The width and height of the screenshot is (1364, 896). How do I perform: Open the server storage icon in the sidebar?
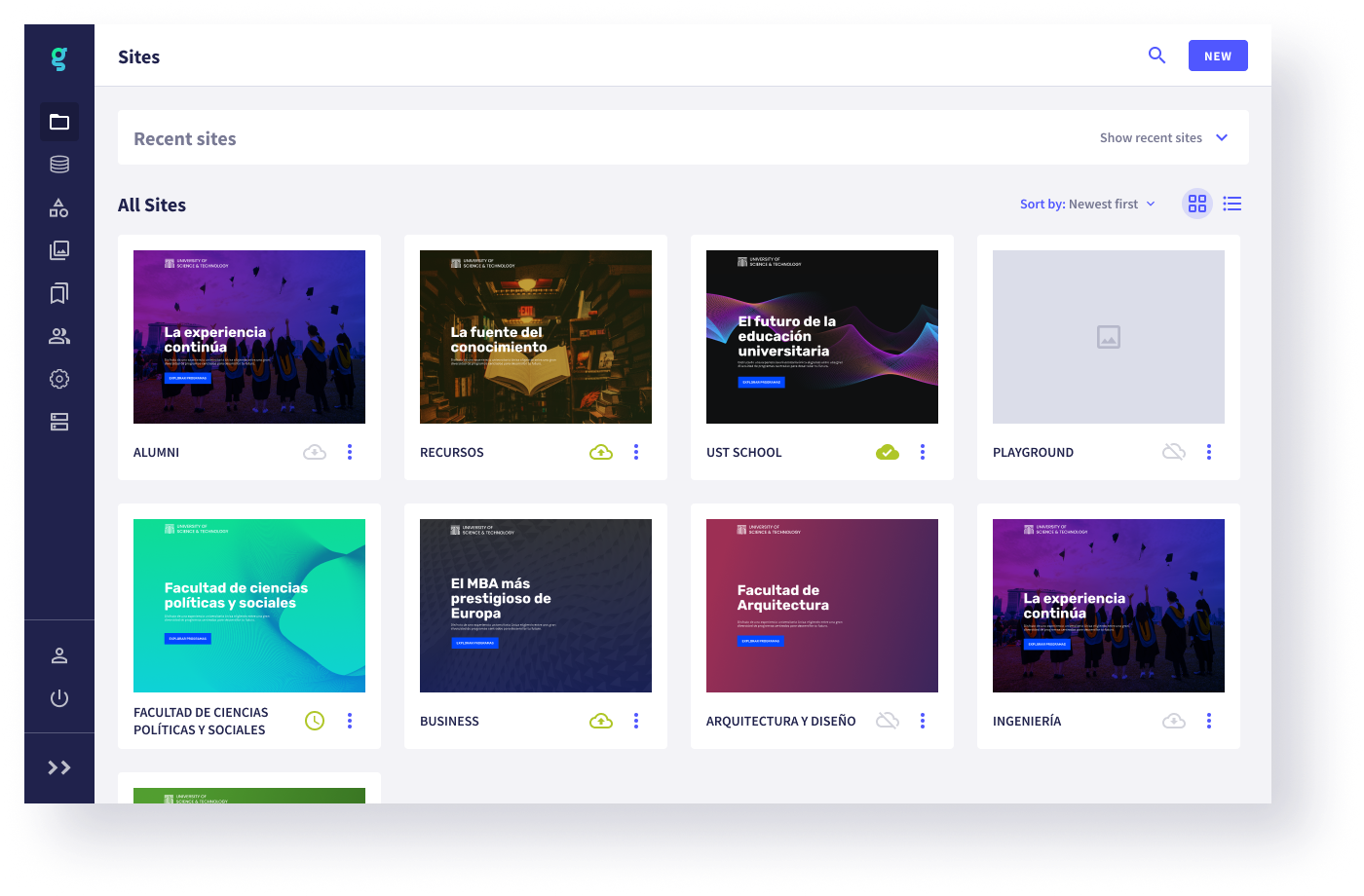[59, 422]
